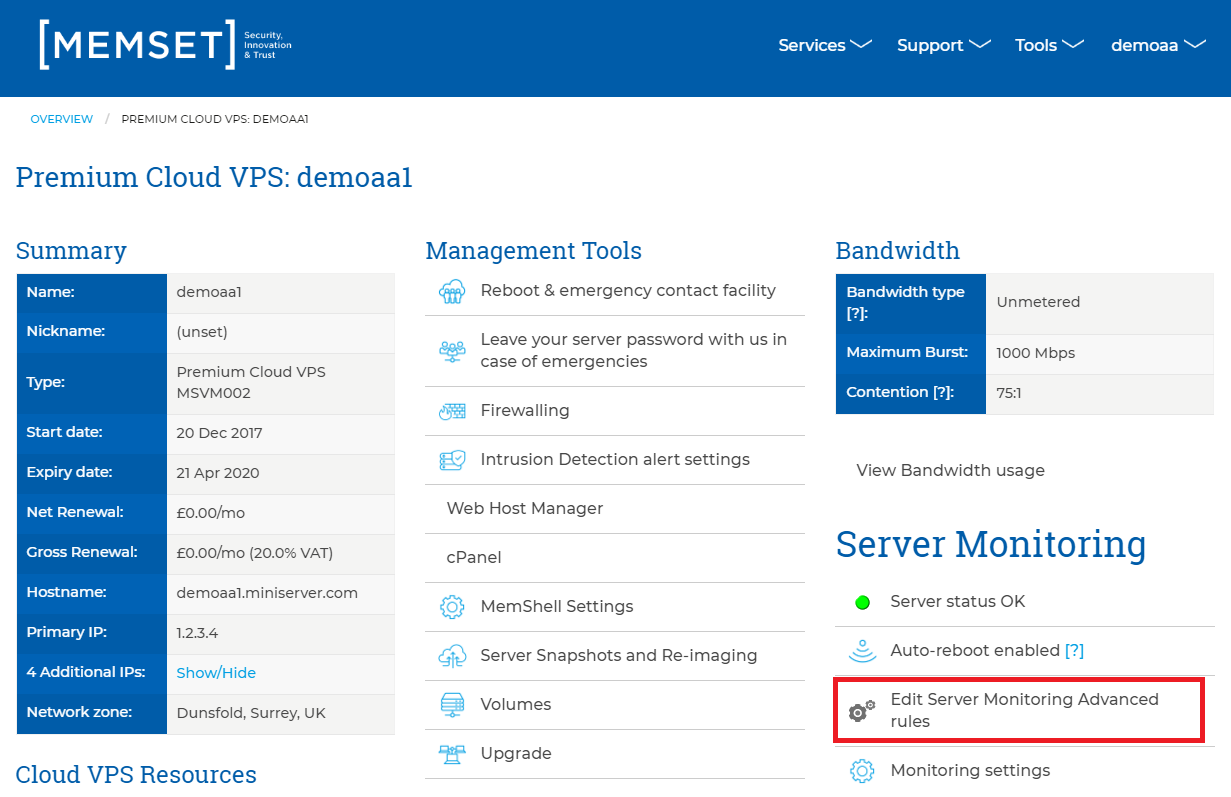Toggle Show/Hide additional IPs
Viewport: 1231px width, 797px height.
[x=216, y=673]
